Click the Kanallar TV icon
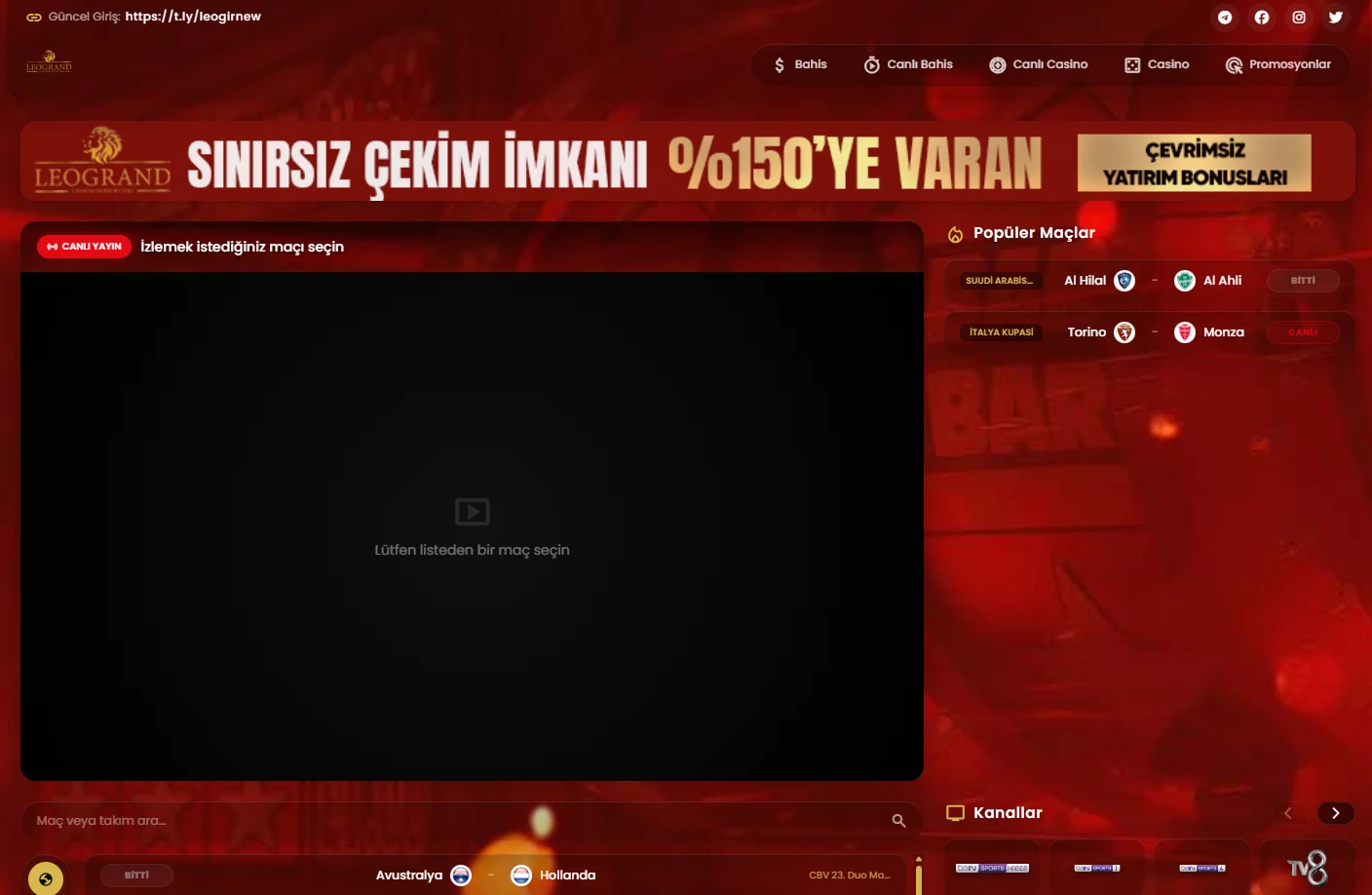 956,813
